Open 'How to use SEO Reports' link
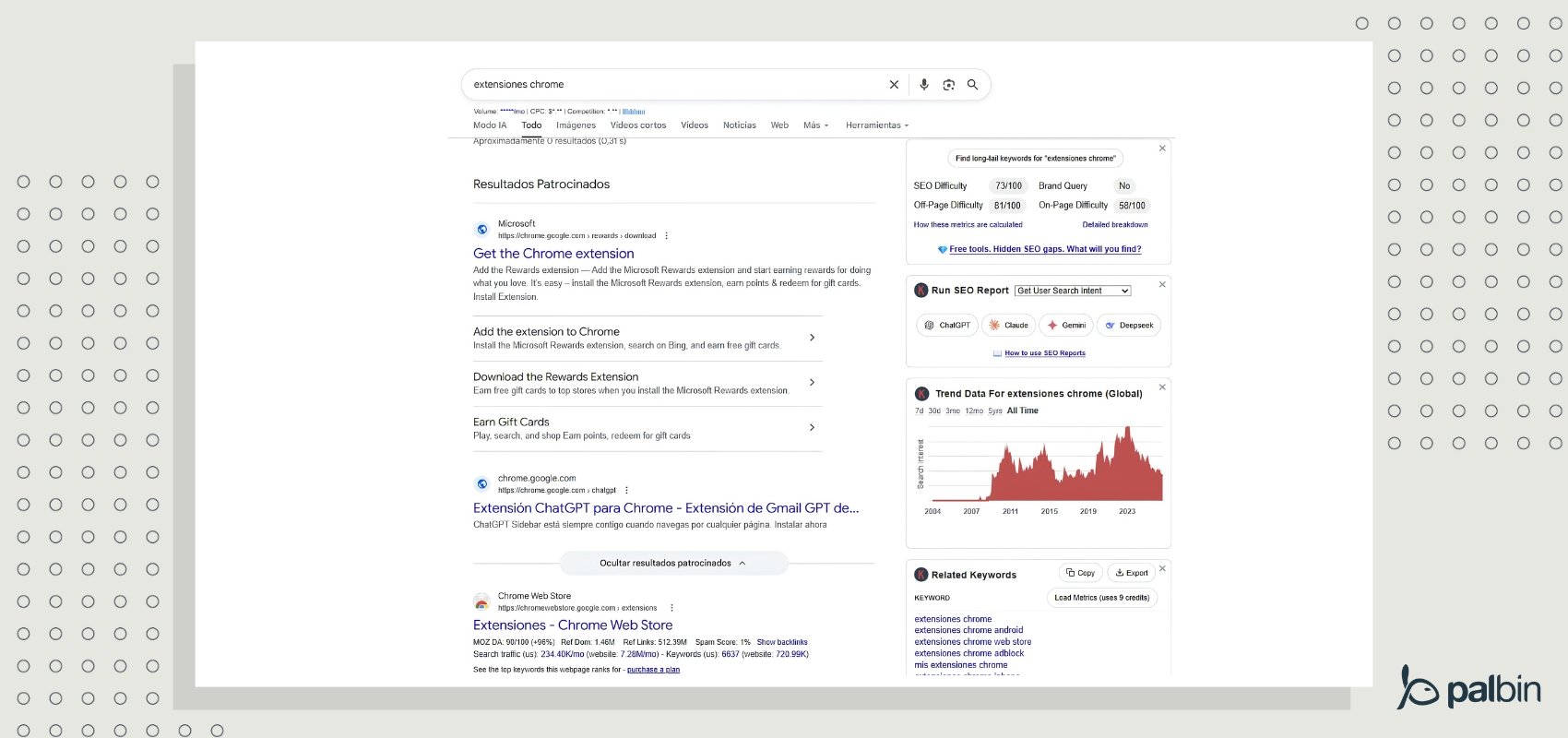The height and width of the screenshot is (738, 1568). point(1045,353)
